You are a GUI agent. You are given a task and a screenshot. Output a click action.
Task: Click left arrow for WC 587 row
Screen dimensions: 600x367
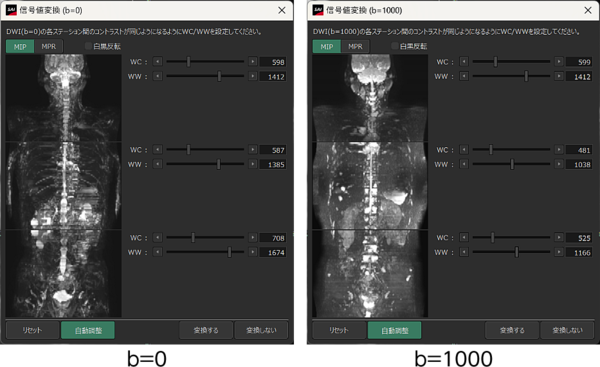click(x=157, y=149)
